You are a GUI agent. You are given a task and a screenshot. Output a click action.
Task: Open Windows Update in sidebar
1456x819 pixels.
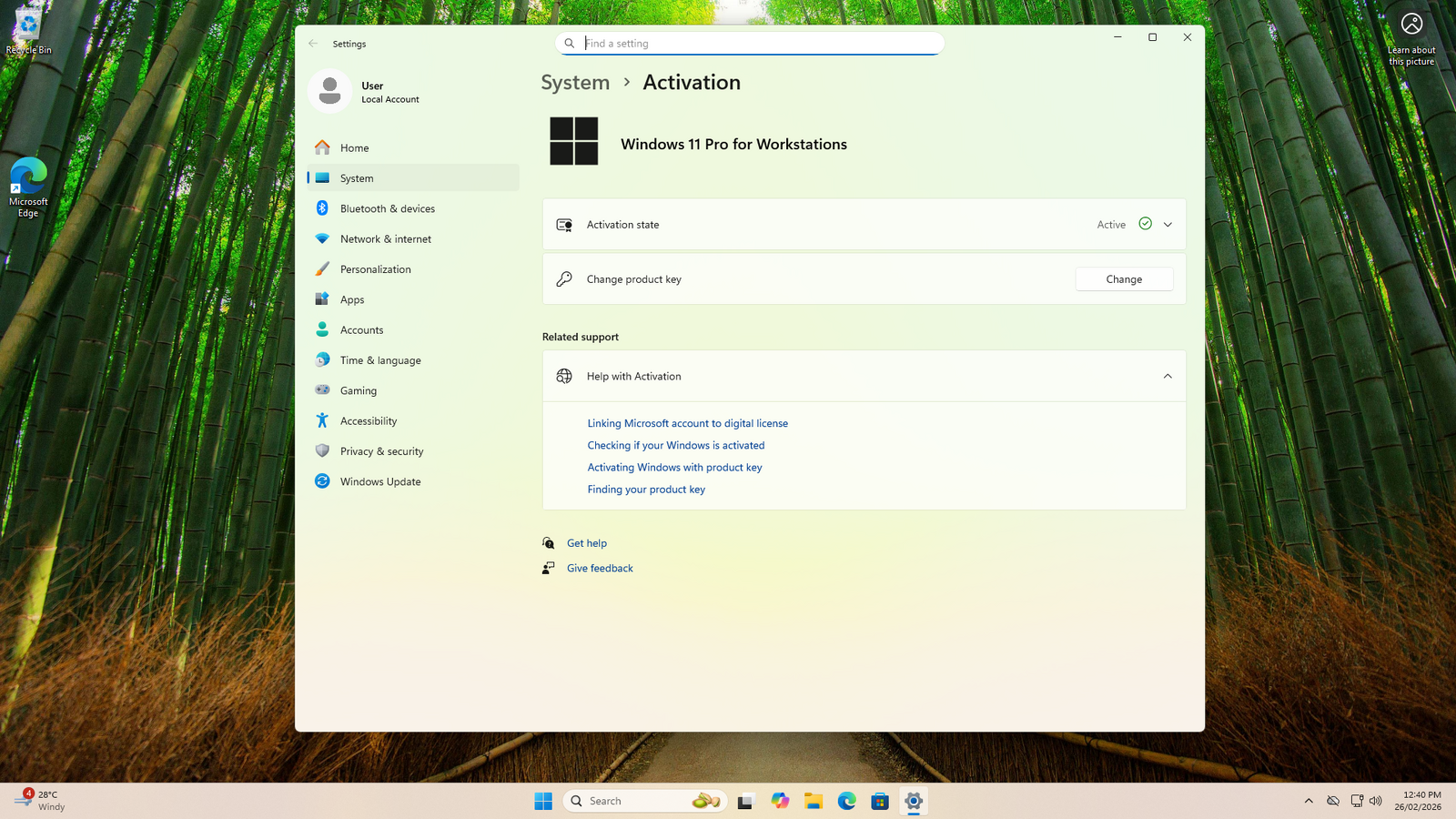tap(379, 481)
